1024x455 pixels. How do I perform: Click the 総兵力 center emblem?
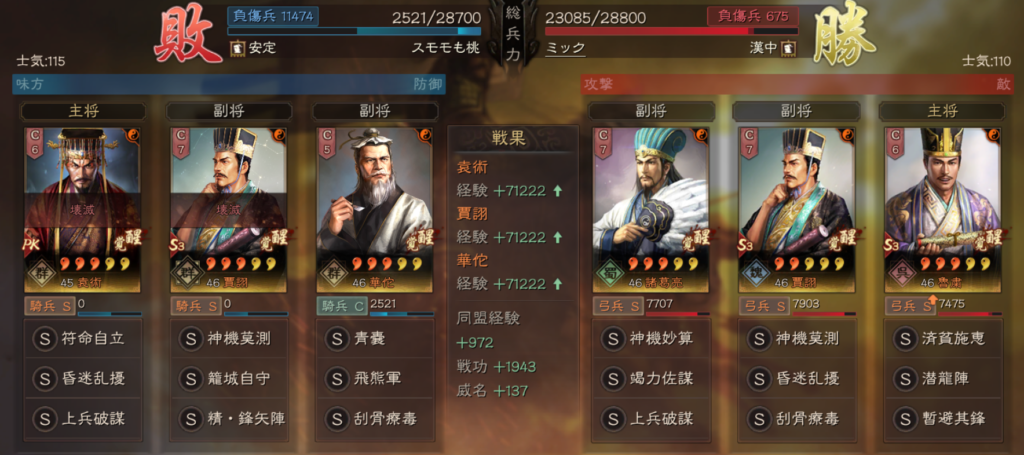513,33
